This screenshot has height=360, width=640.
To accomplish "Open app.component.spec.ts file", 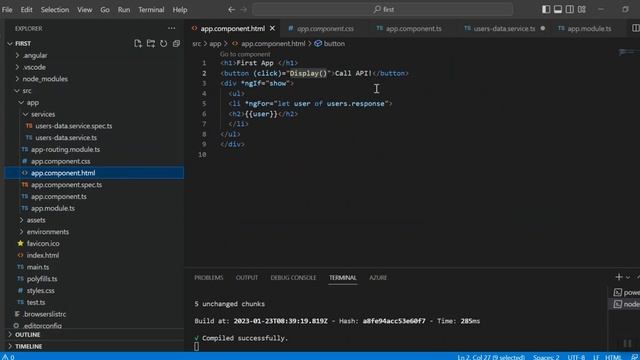I will pyautogui.click(x=67, y=185).
